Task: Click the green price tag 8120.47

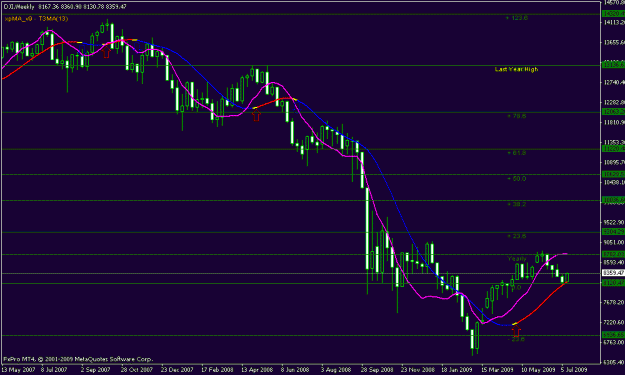Action: coord(613,283)
